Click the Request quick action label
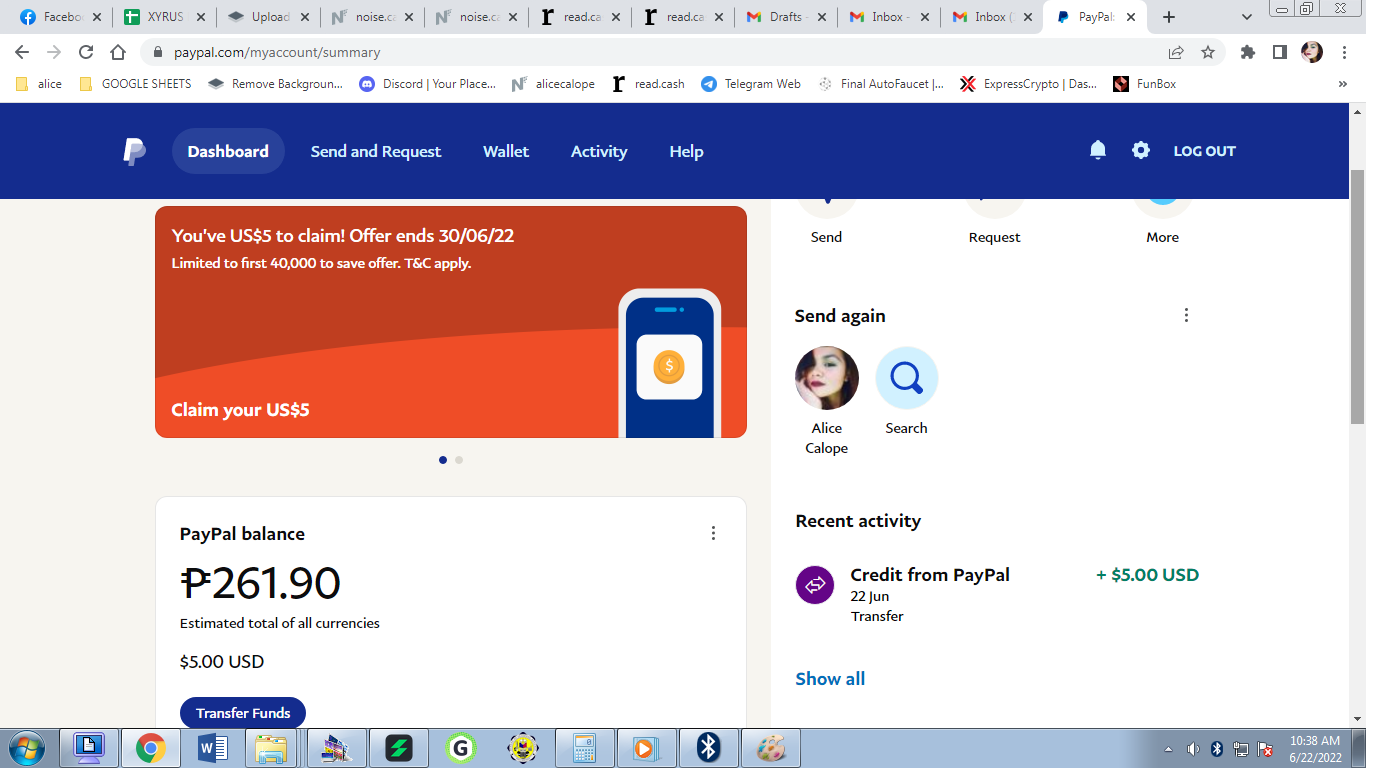The image size is (1384, 784). point(995,237)
